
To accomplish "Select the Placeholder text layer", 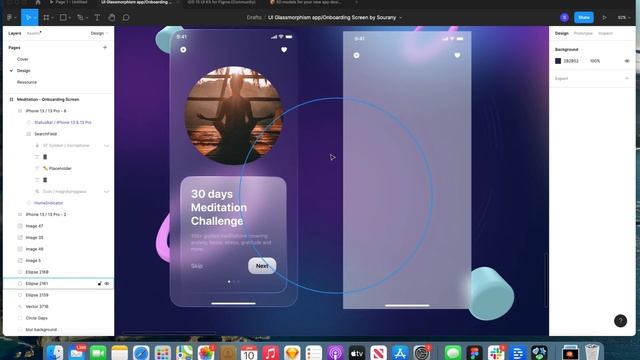I will (58, 168).
